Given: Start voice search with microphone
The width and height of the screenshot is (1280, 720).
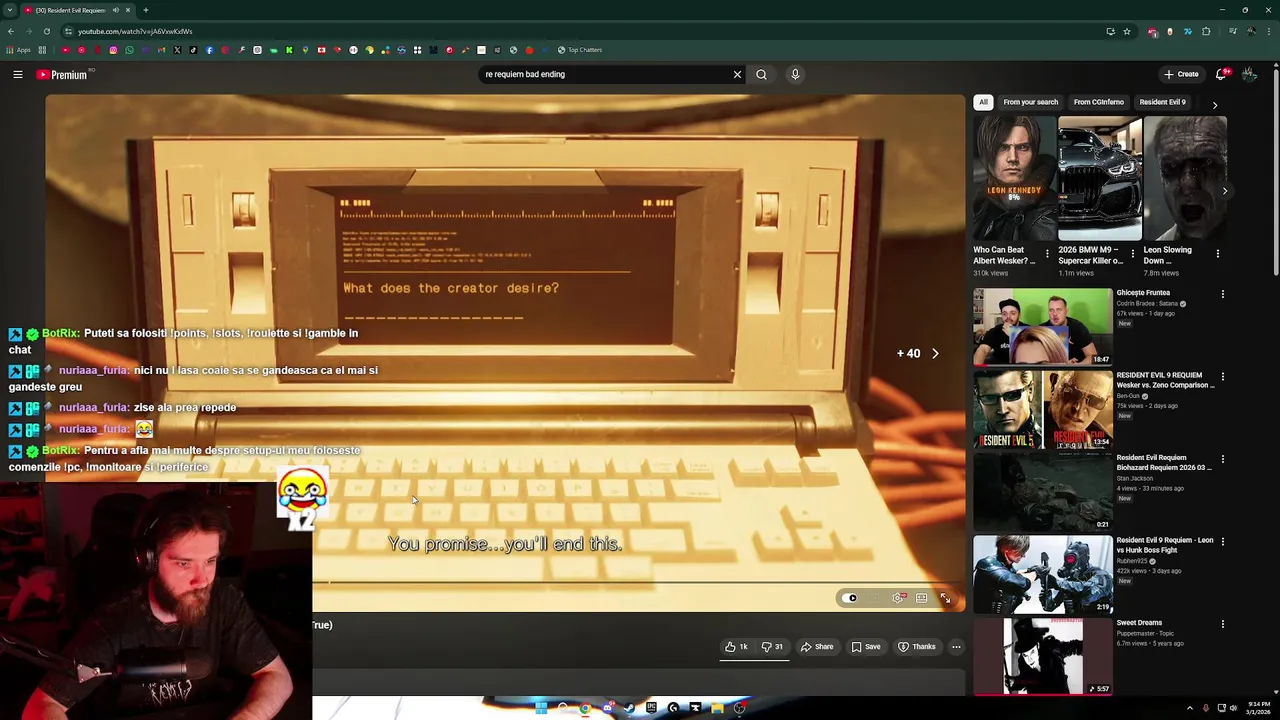Looking at the screenshot, I should 795,74.
